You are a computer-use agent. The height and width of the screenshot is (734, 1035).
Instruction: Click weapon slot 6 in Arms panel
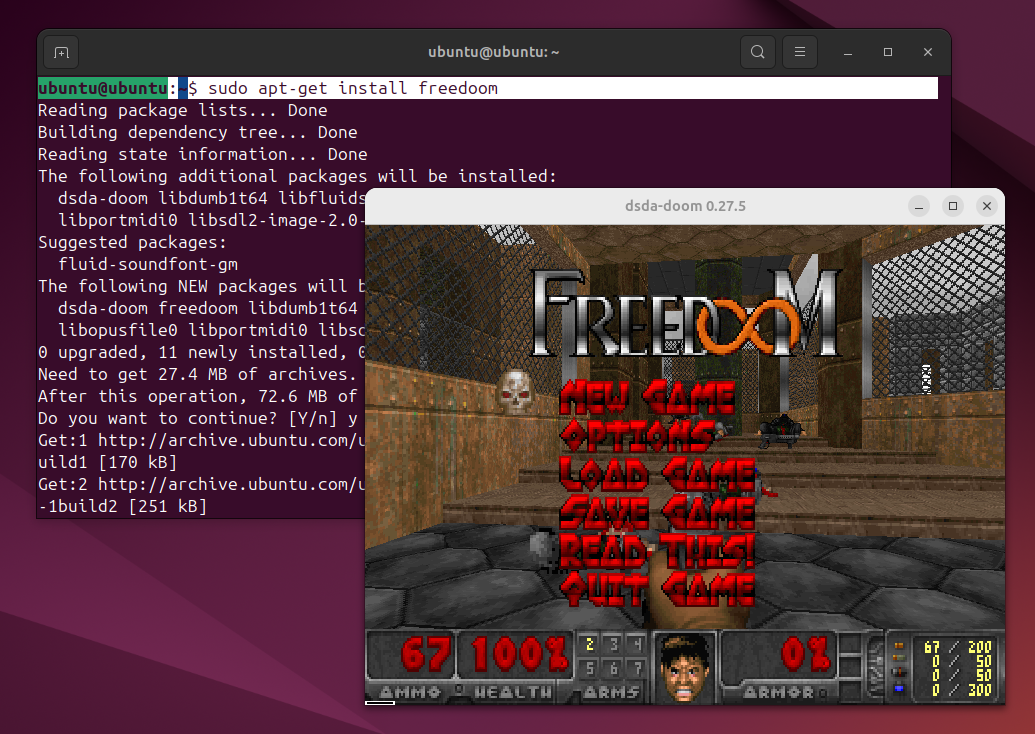point(613,669)
